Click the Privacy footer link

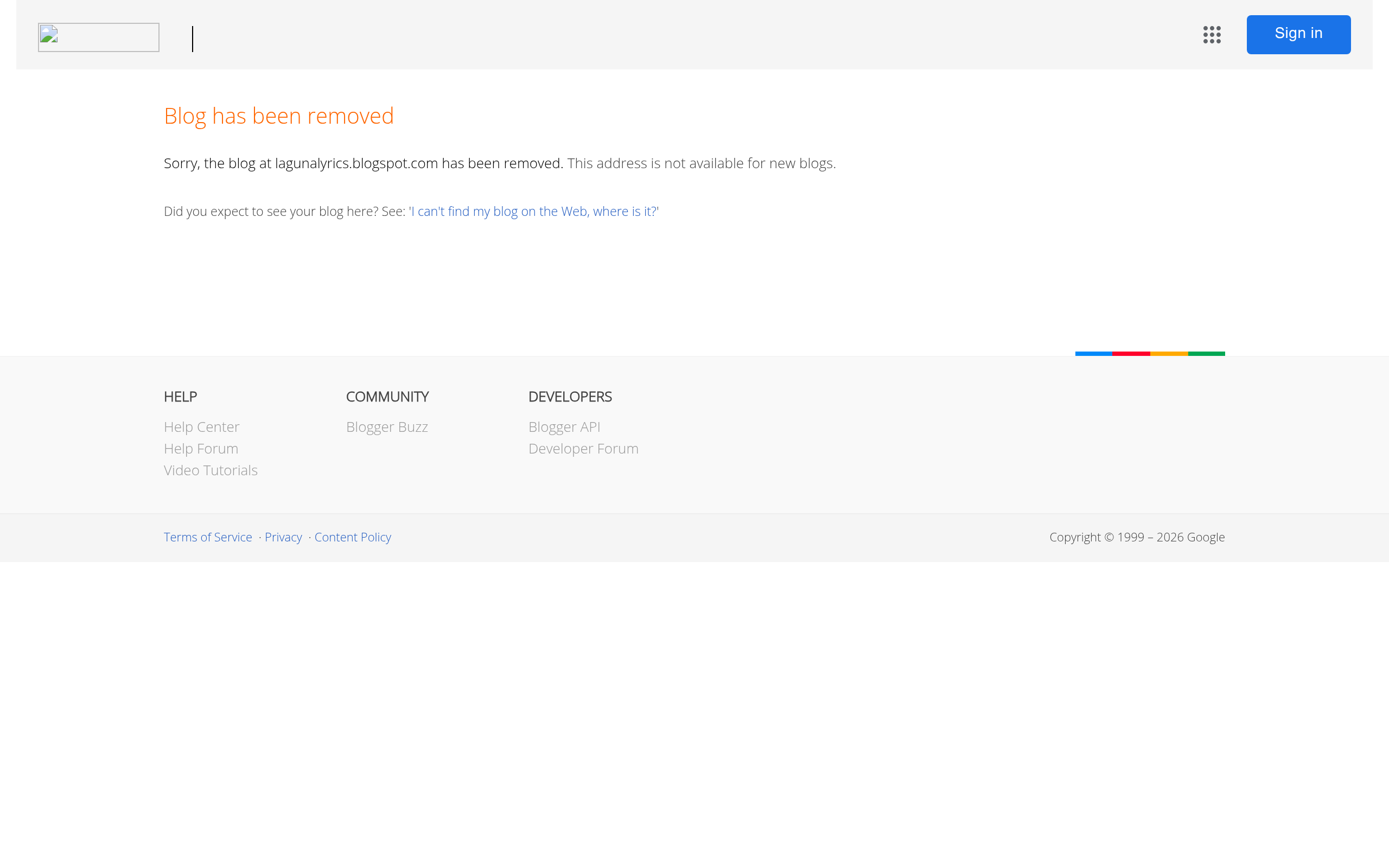[283, 537]
